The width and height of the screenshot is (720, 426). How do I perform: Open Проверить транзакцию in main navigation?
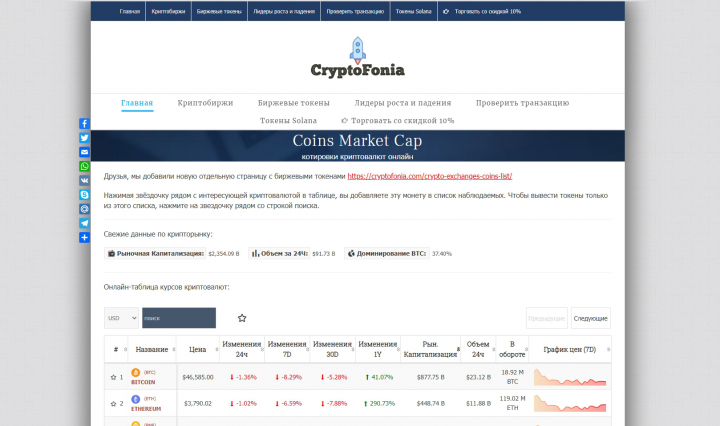coord(523,103)
